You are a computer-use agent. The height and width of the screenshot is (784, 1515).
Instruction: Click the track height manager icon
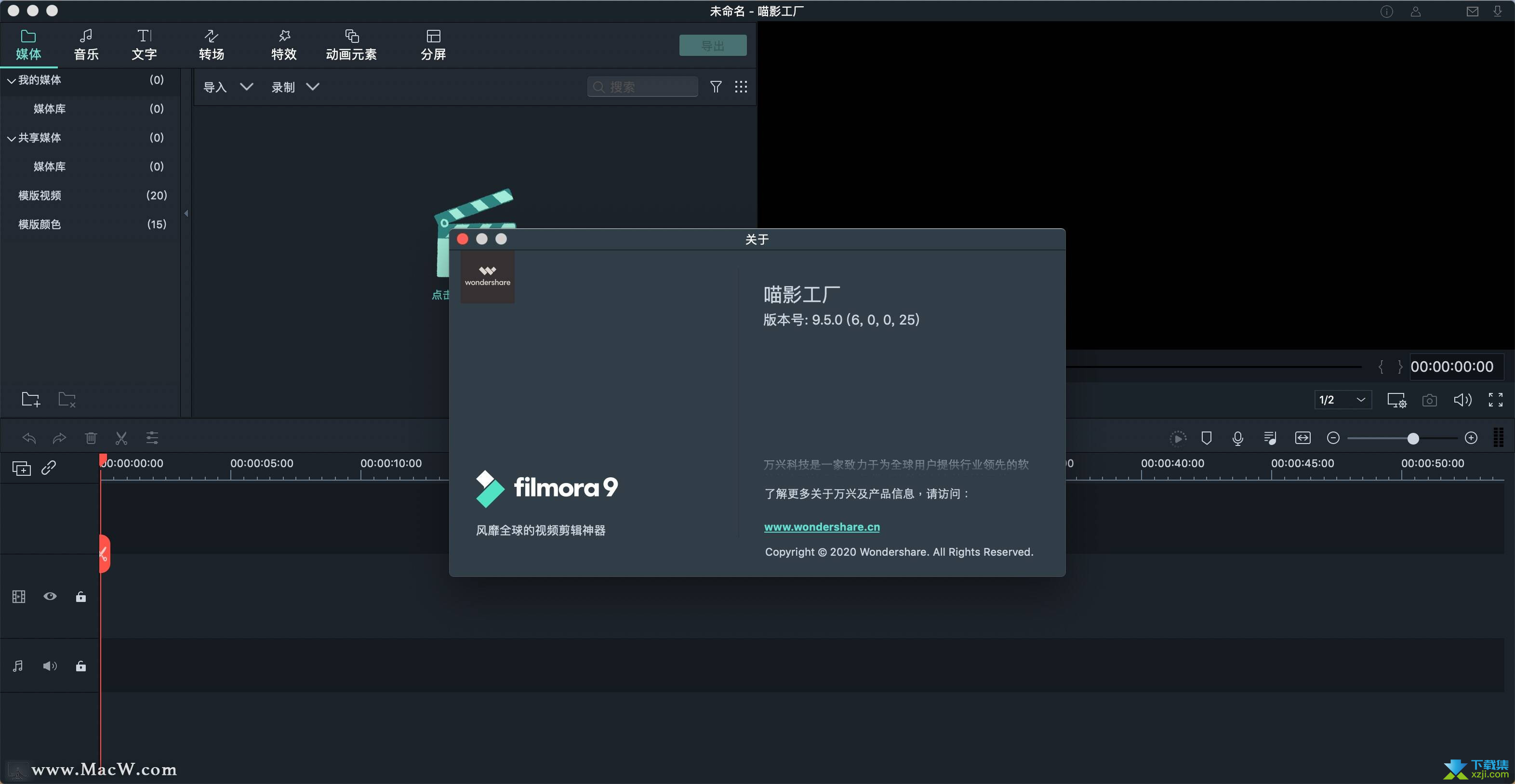1499,438
